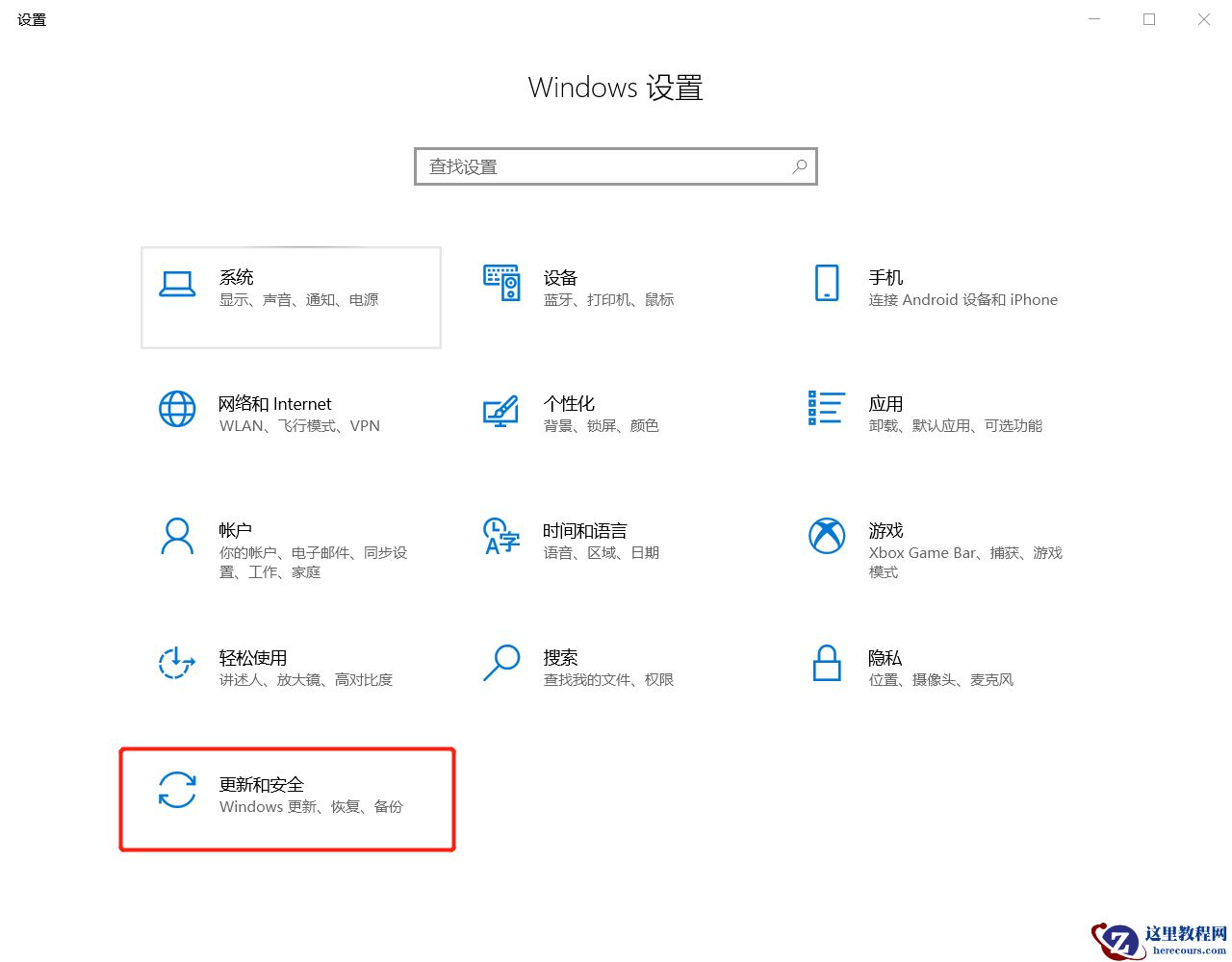Open 手机 settings via the phone icon
The image size is (1232, 962).
pyautogui.click(x=826, y=282)
